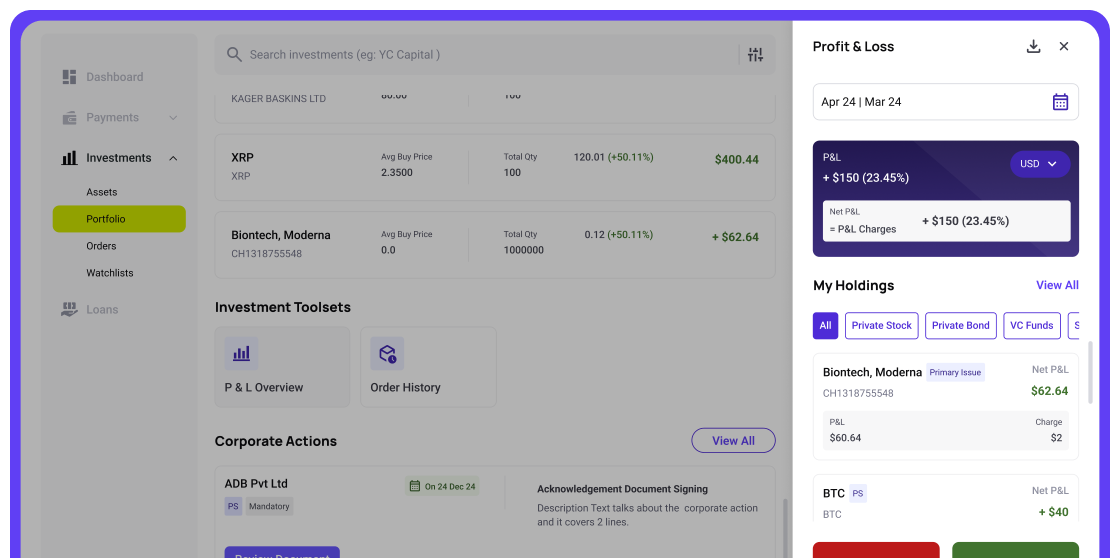Click the Dashboard grid icon

(69, 77)
